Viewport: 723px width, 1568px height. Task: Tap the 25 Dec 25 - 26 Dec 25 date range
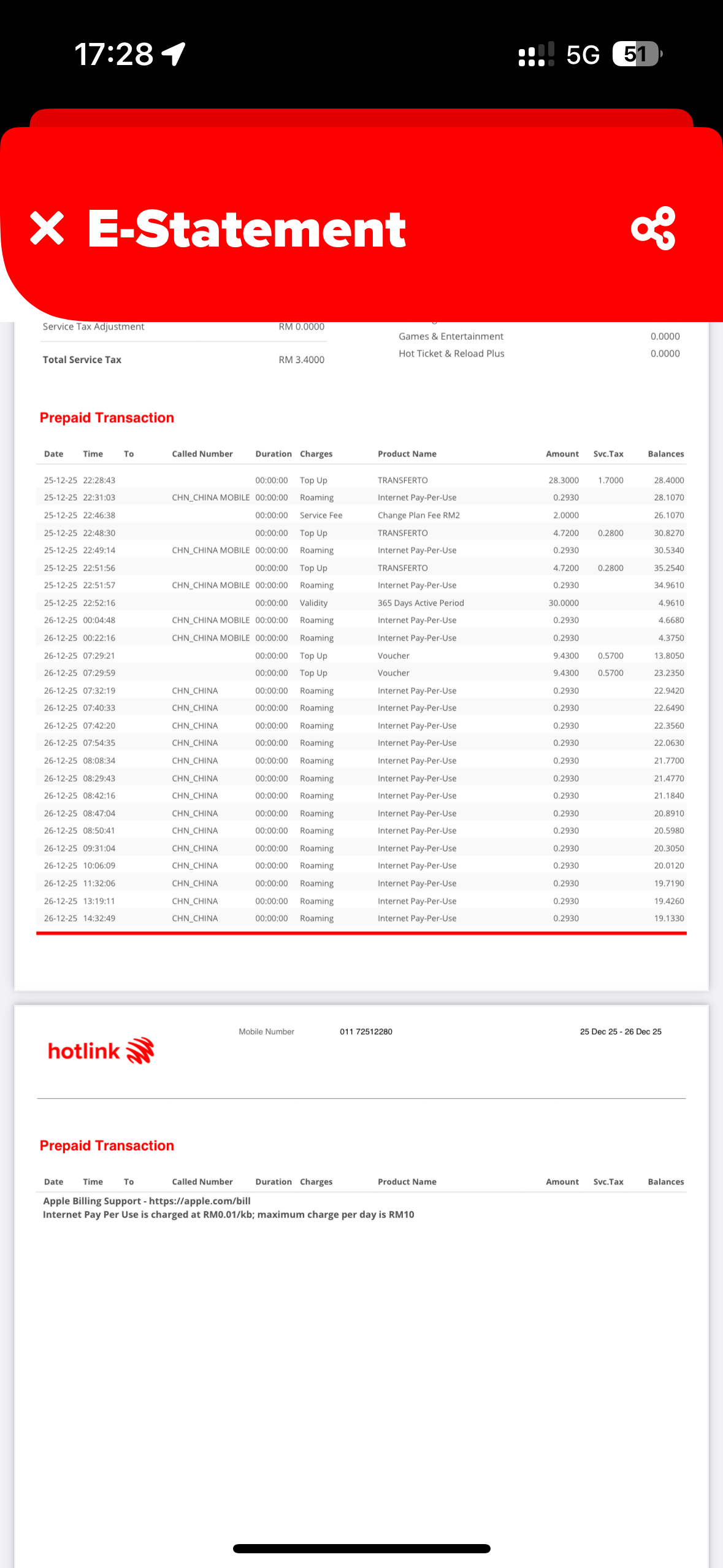pos(620,1031)
